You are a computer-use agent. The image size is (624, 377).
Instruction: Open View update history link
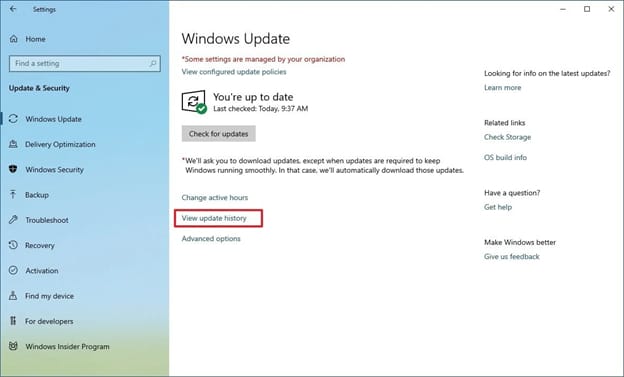tap(214, 218)
